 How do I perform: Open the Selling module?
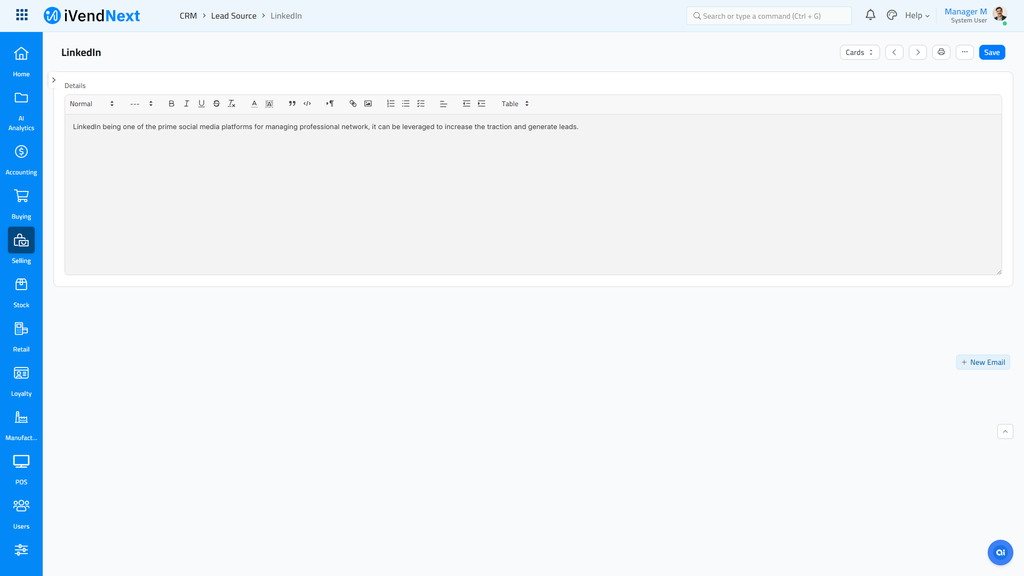21,246
